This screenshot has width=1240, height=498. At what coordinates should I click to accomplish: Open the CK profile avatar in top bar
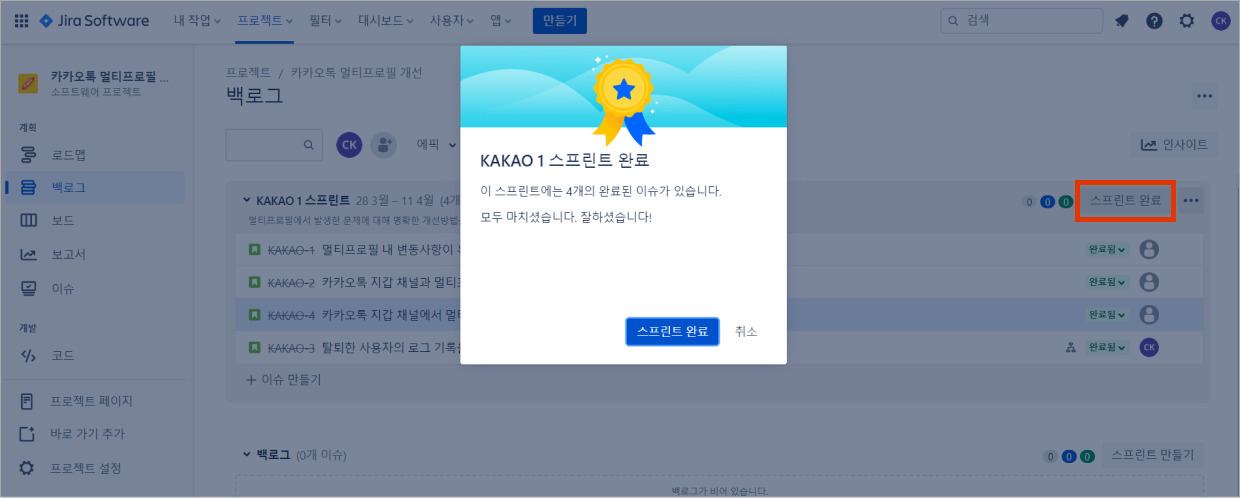coord(1220,21)
